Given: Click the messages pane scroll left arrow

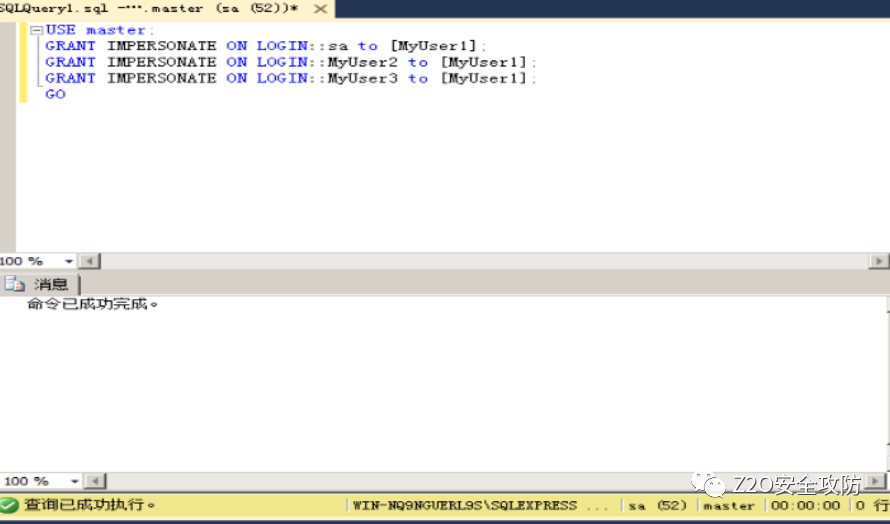Looking at the screenshot, I should click(x=95, y=481).
